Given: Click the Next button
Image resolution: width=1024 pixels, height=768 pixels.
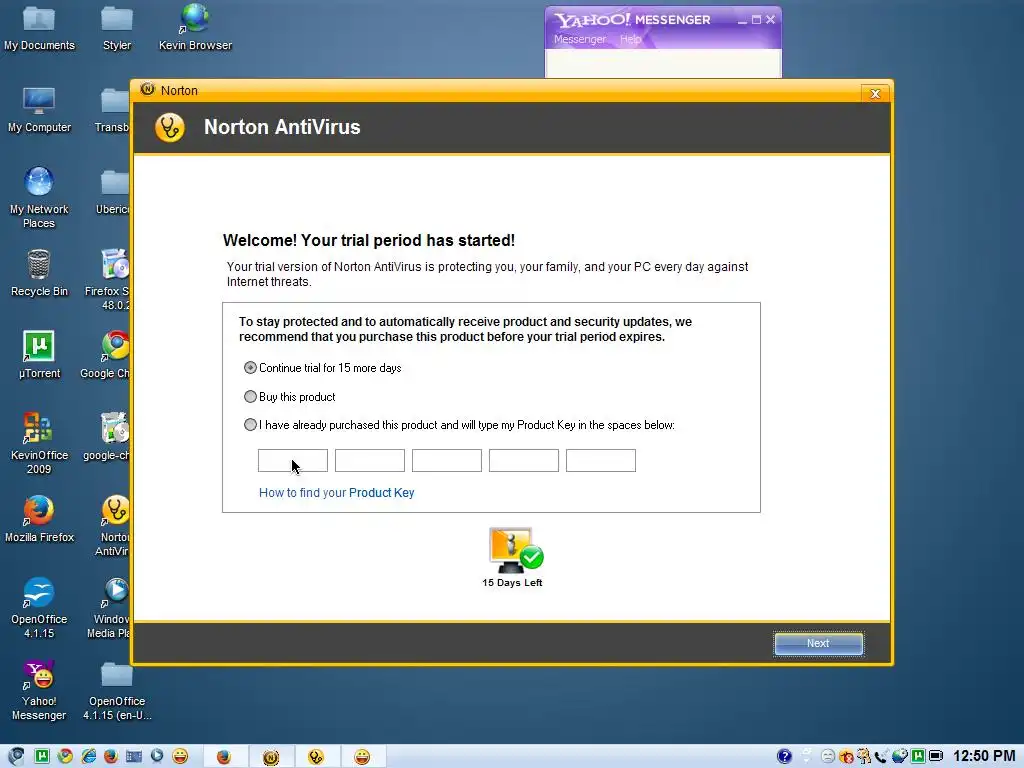Looking at the screenshot, I should pyautogui.click(x=818, y=643).
